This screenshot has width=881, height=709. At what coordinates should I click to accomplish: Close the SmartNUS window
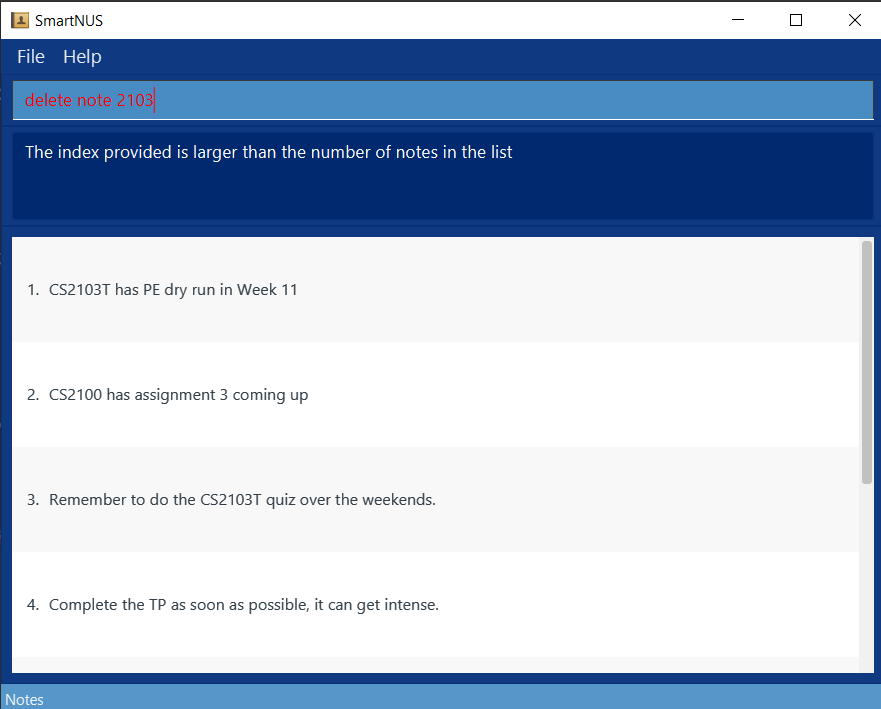[x=854, y=20]
